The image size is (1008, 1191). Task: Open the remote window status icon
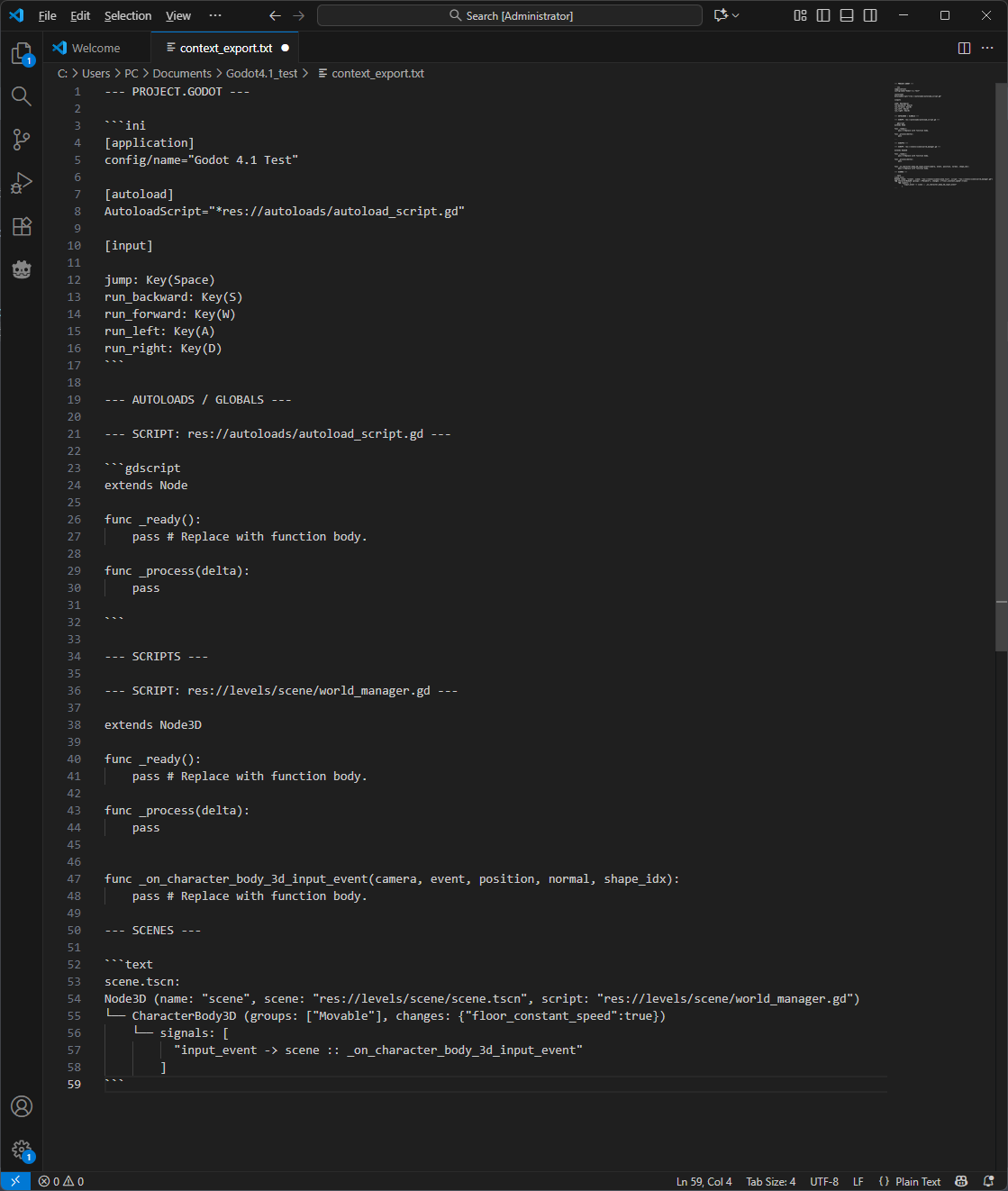click(15, 1181)
